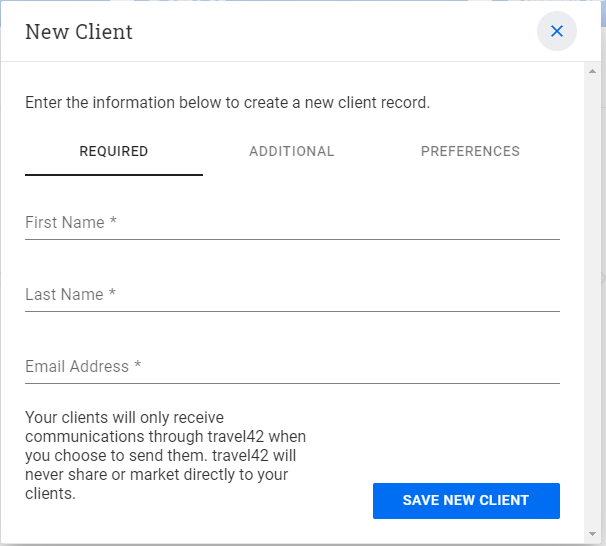The image size is (606, 546).
Task: Click the travel42 communications disclaimer paragraph
Action: [x=165, y=455]
